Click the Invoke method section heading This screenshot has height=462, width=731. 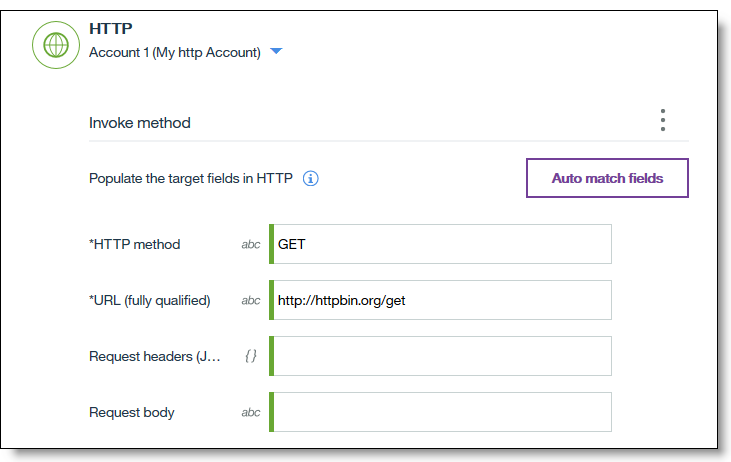tap(140, 123)
